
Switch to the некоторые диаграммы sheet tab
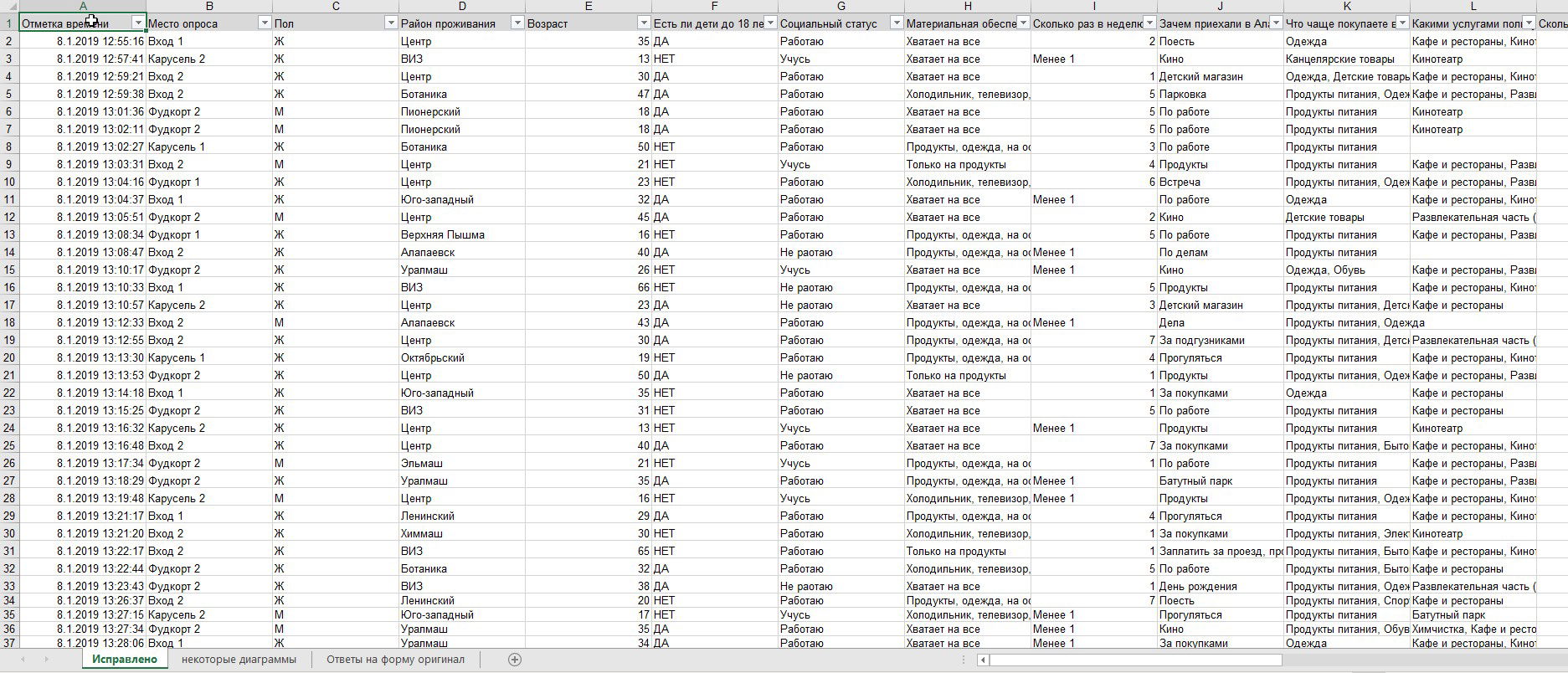pos(239,660)
